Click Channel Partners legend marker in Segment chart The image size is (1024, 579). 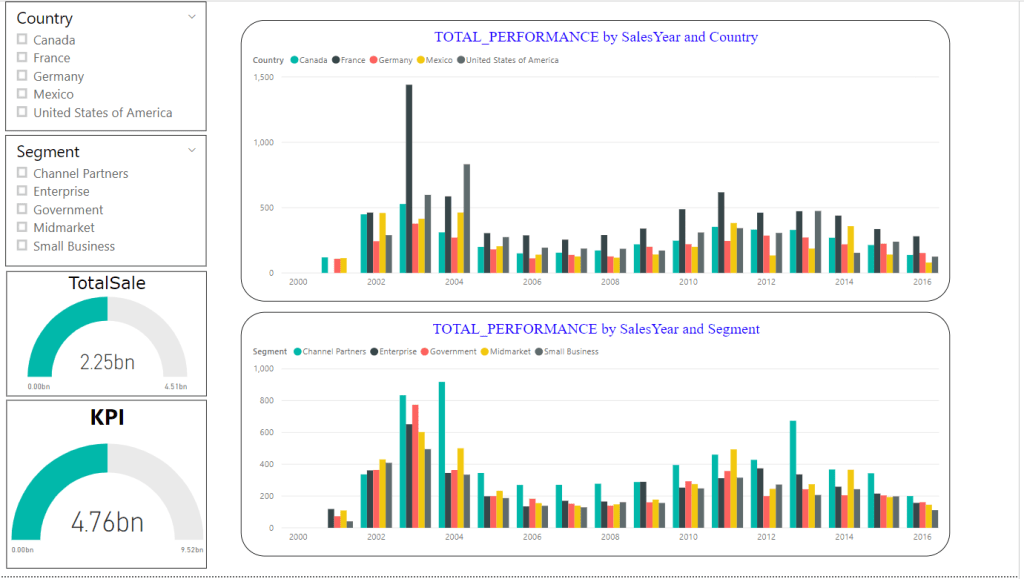pyautogui.click(x=296, y=352)
